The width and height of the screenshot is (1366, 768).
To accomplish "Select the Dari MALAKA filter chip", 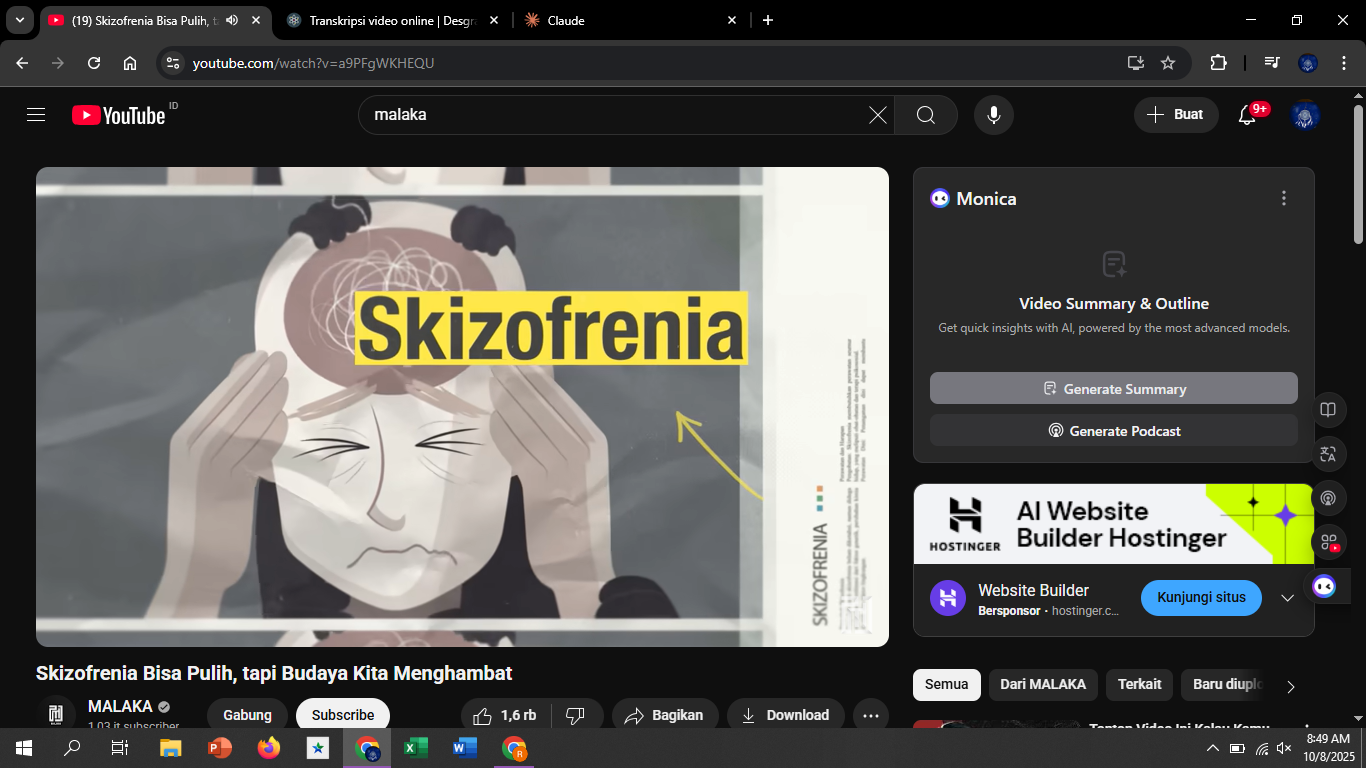I will pos(1043,684).
